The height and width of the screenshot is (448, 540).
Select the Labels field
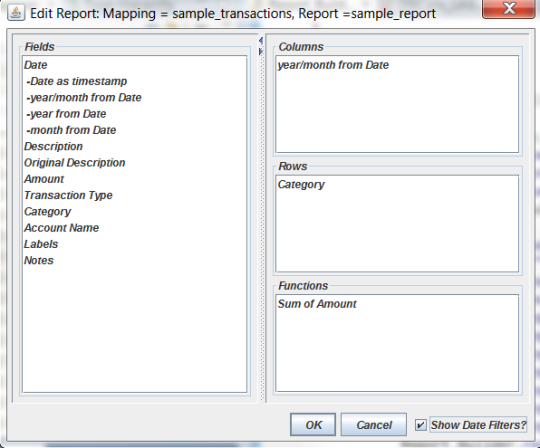point(135,244)
